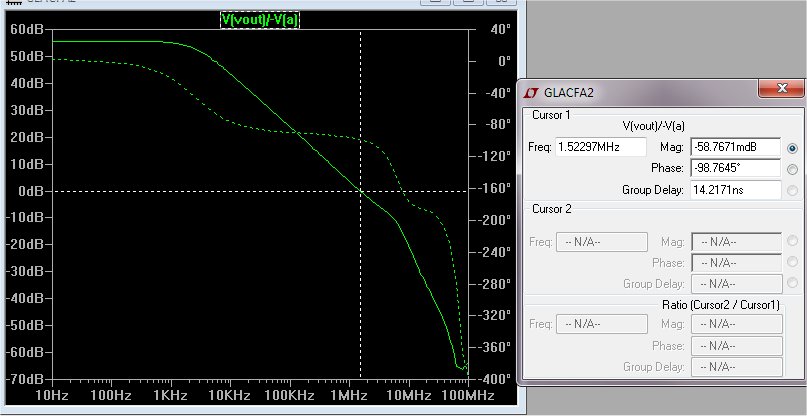This screenshot has height=417, width=807.
Task: Click the 20dB label on left axis
Action: click(x=27, y=137)
